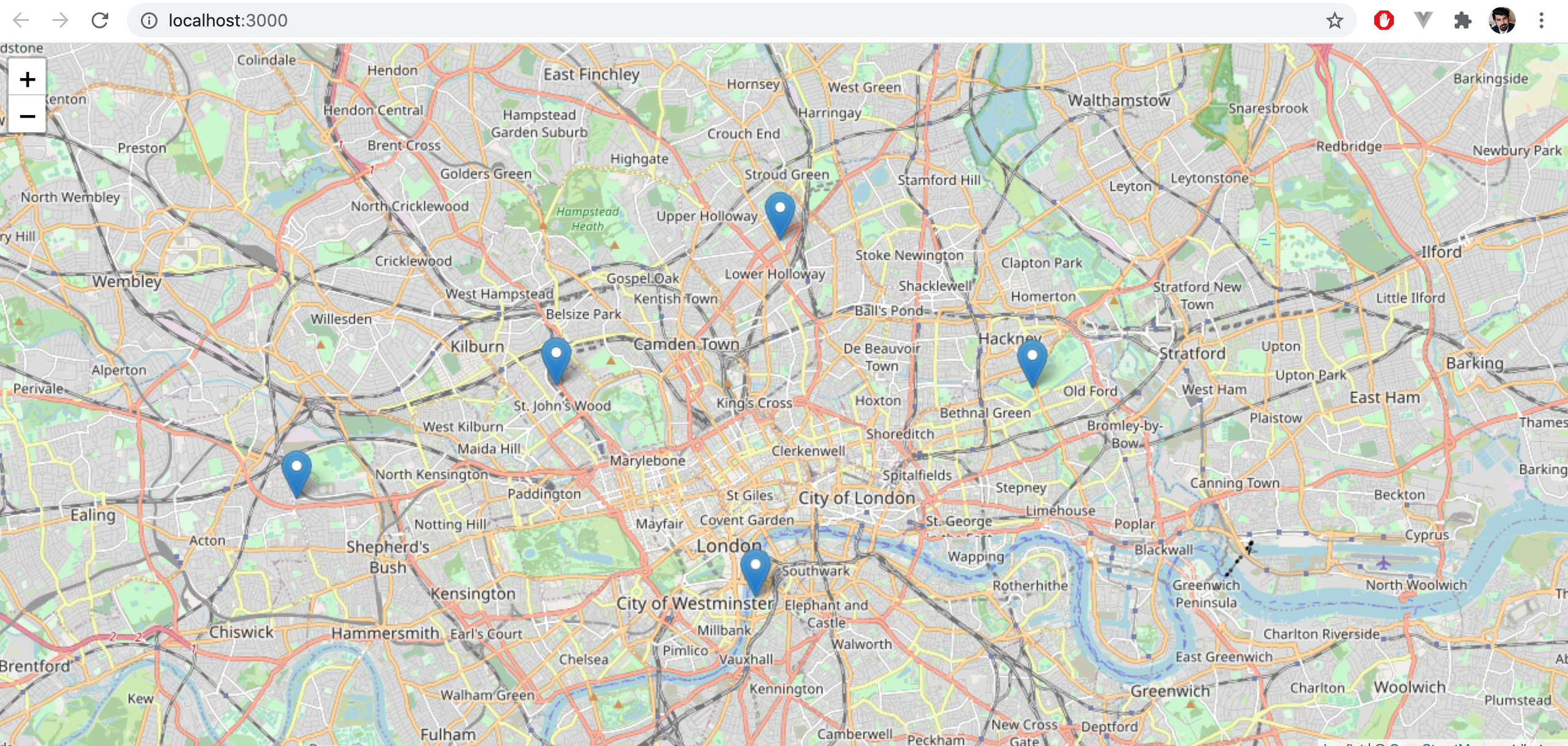Reload the current page
This screenshot has height=746, width=1568.
(x=100, y=20)
